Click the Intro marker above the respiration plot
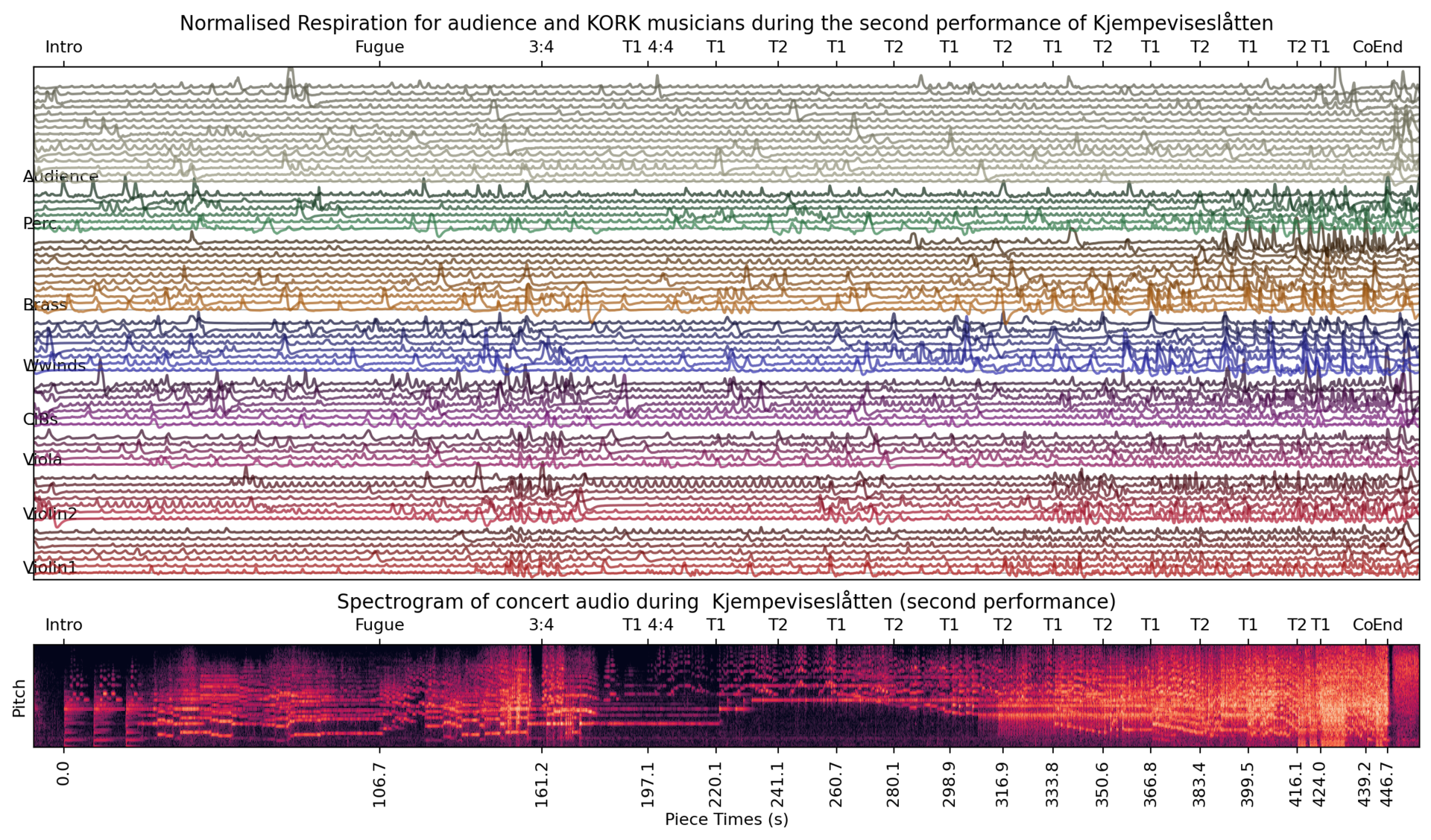 (x=63, y=47)
